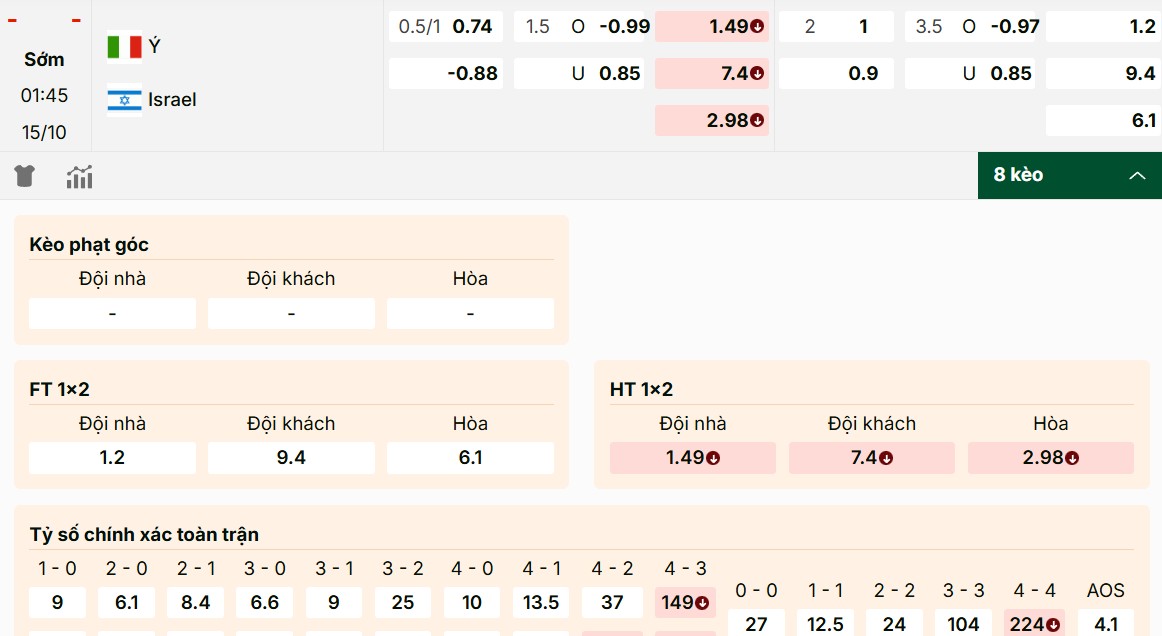Click the red drop arrow beside 1.49 odds
This screenshot has height=636, width=1162.
click(757, 26)
